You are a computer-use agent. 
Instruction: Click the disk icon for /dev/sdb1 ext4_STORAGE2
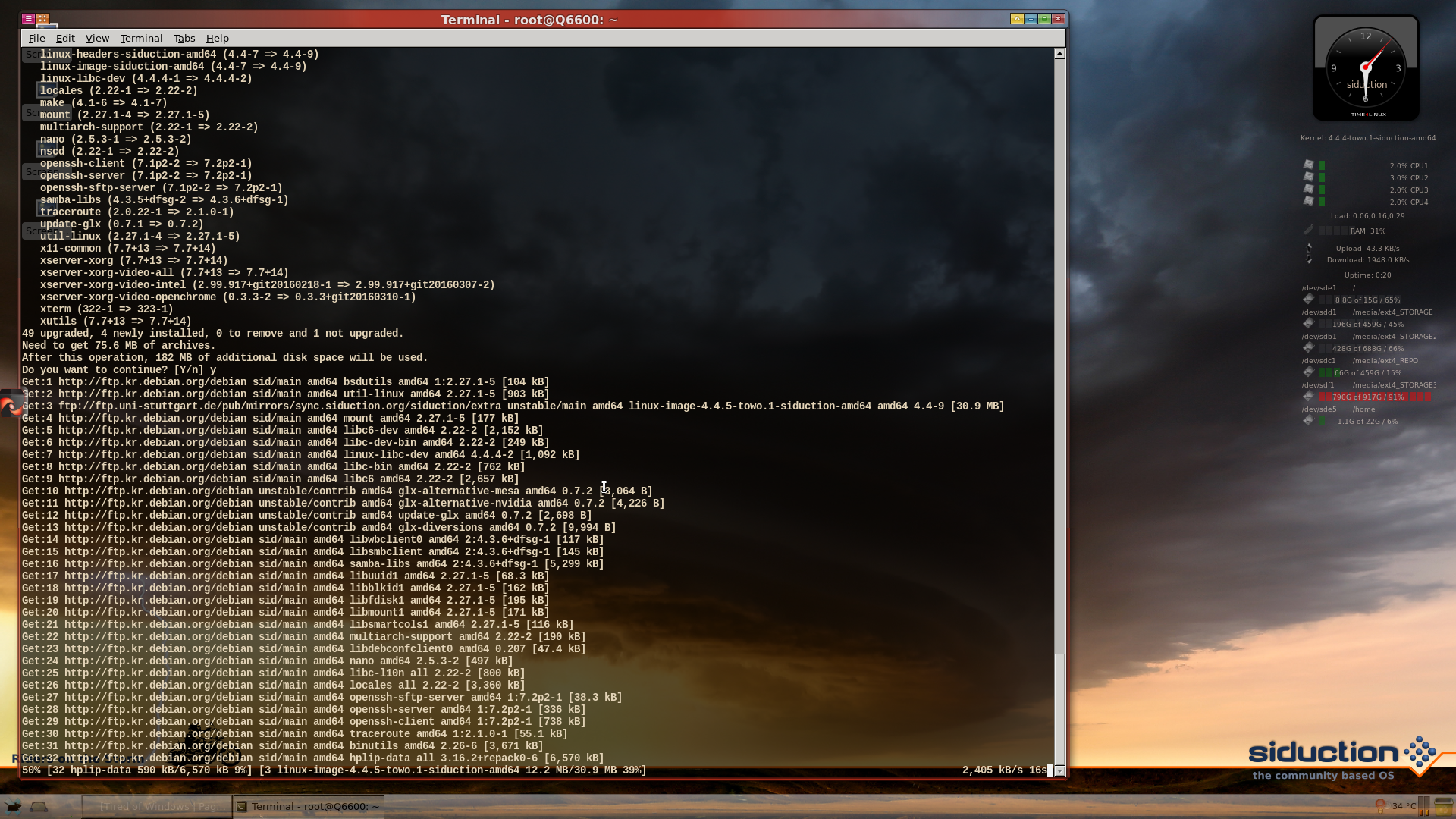tap(1308, 347)
